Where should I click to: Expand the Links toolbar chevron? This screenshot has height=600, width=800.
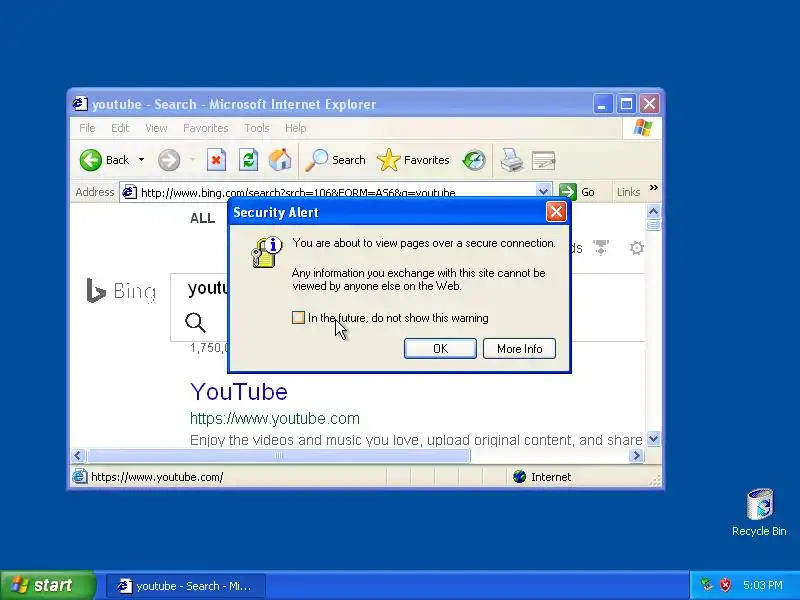[654, 188]
